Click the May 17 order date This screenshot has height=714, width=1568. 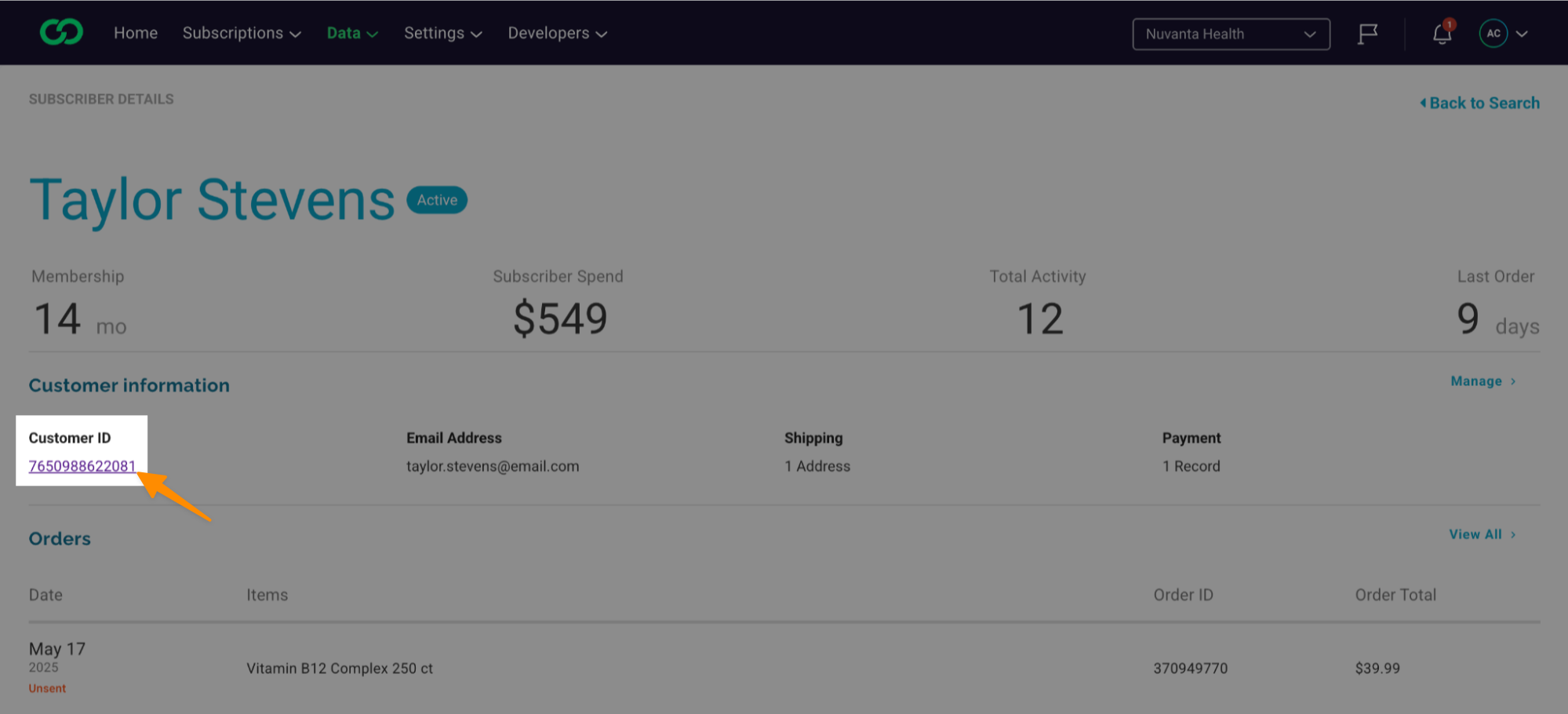point(57,649)
